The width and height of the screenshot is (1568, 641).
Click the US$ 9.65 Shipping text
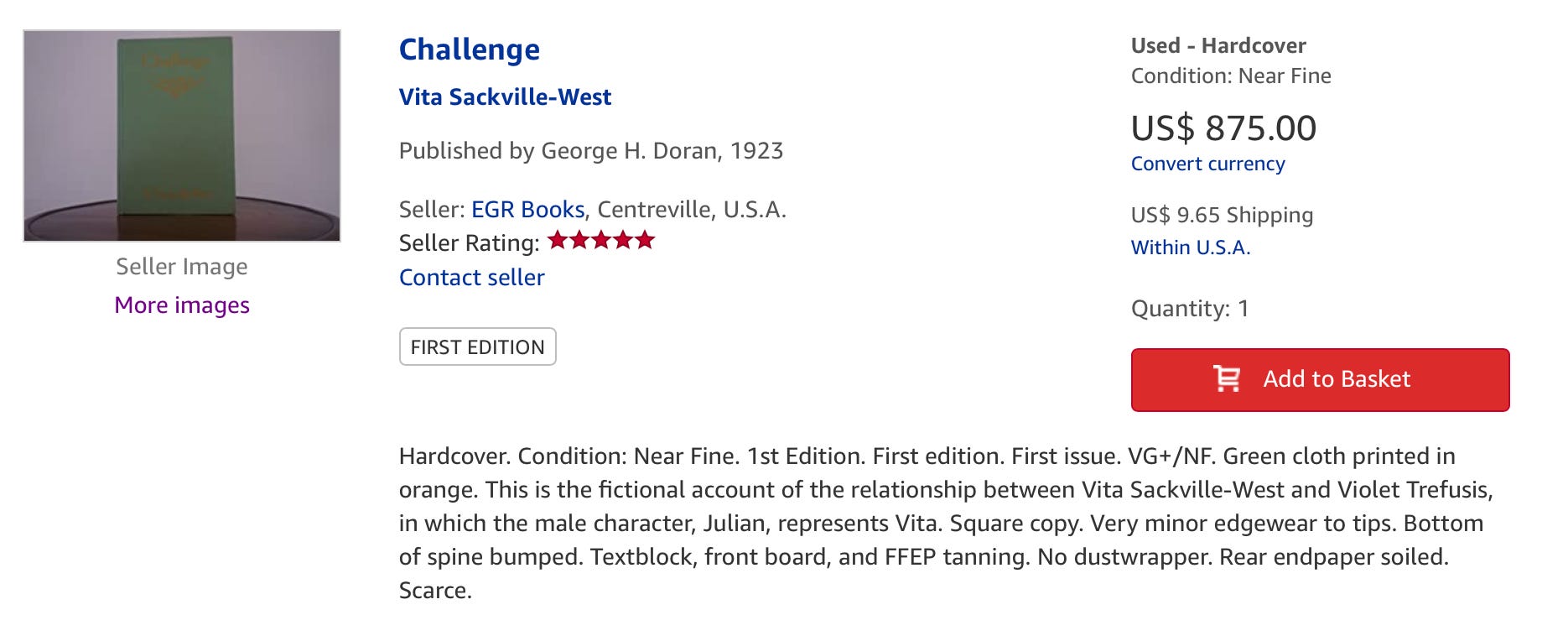point(1222,216)
